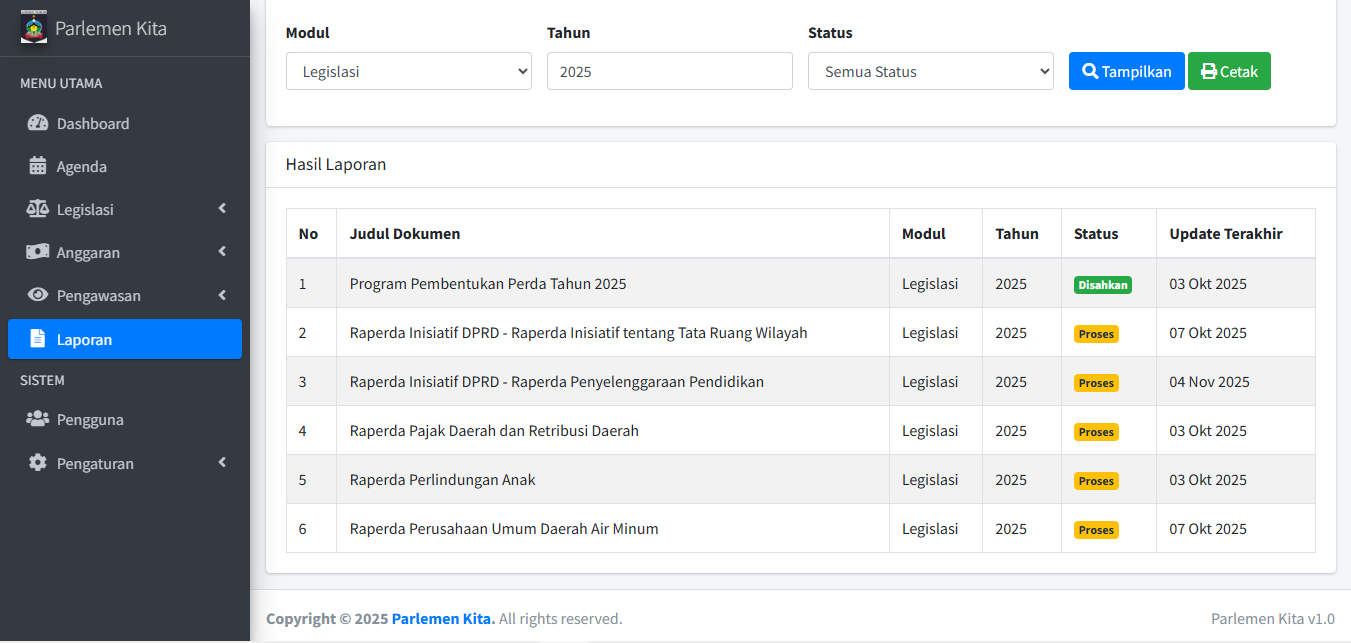Expand the Pengaturan submenu chevron
The width and height of the screenshot is (1351, 643).
[222, 463]
